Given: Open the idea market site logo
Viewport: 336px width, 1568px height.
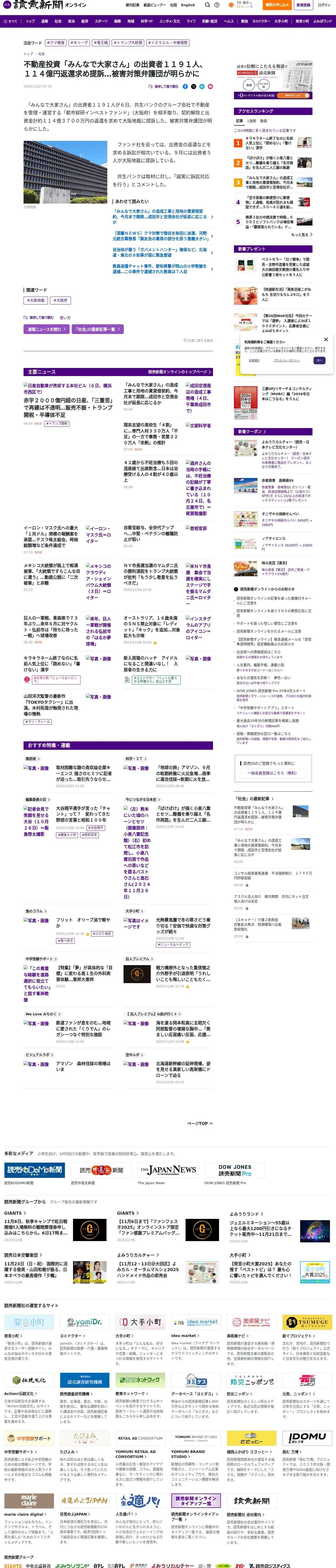Looking at the screenshot, I should pos(196,1322).
